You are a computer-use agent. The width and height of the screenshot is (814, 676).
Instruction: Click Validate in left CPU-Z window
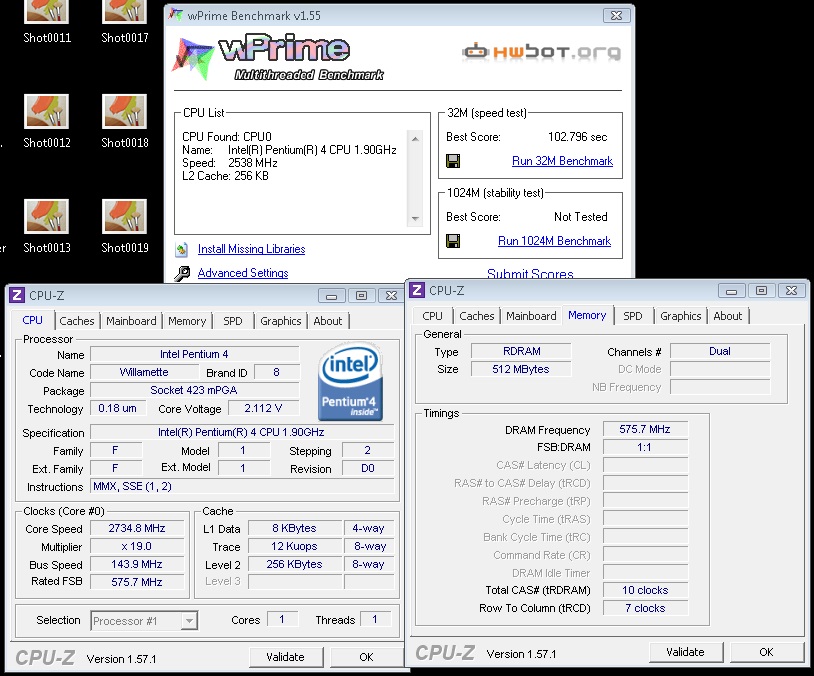285,657
